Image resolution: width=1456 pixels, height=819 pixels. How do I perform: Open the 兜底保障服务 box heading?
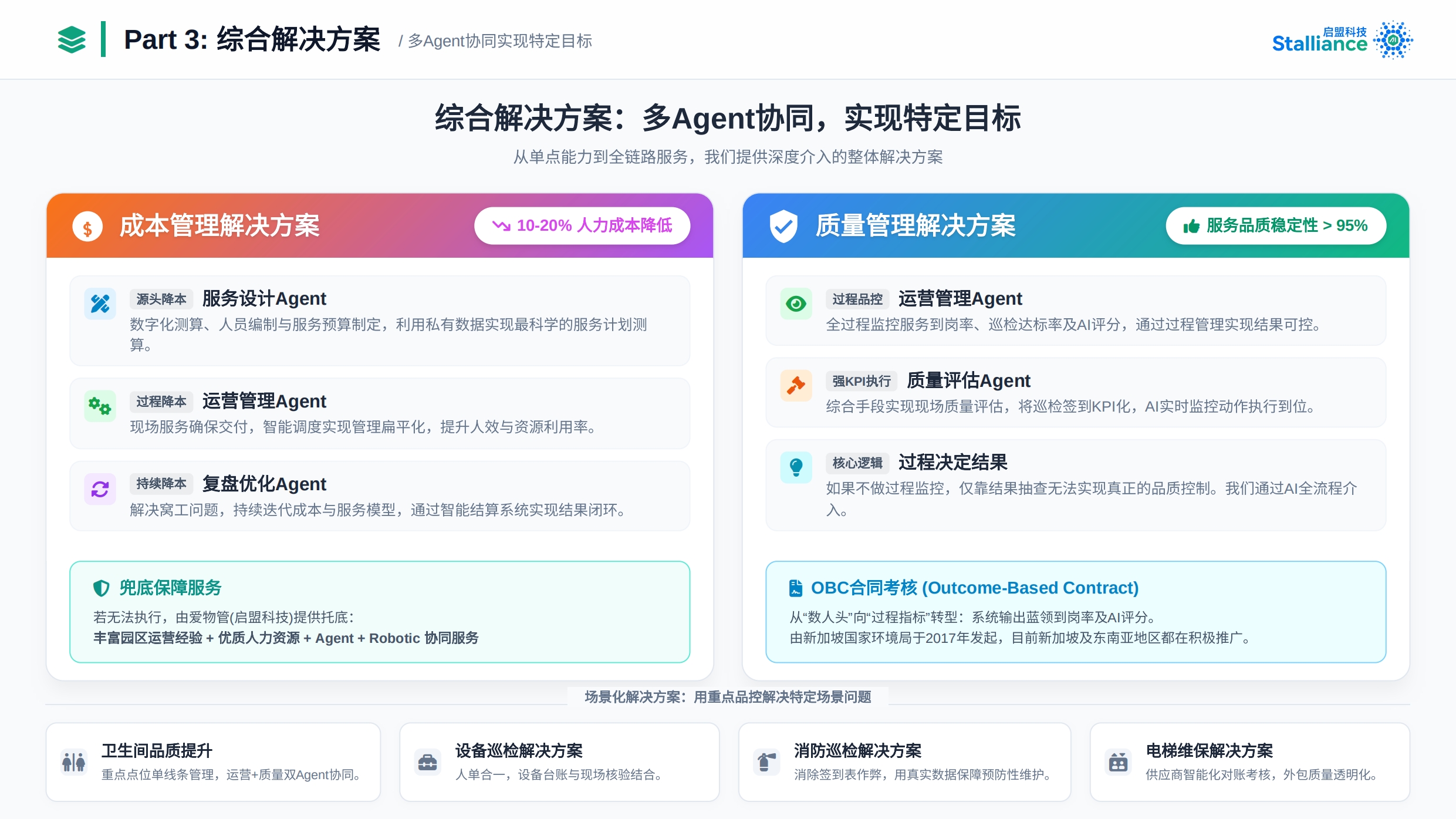pos(170,588)
